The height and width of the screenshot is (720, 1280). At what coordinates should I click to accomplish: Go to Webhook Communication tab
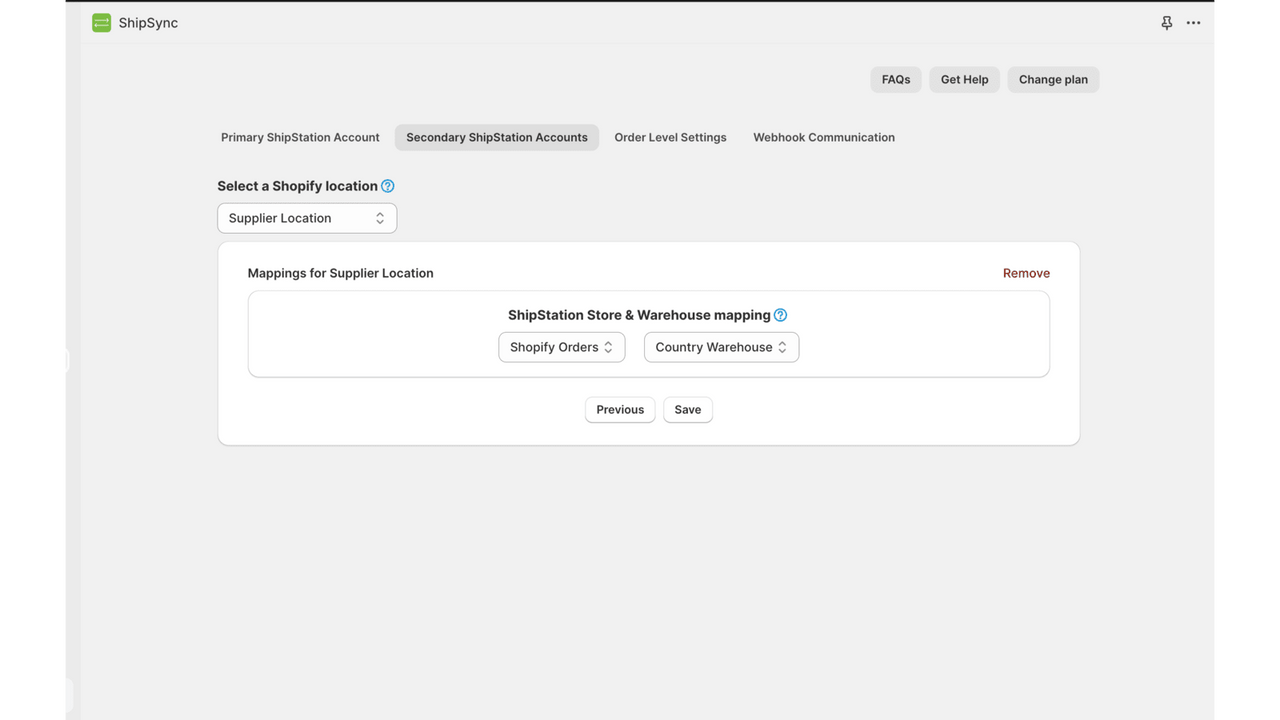824,137
